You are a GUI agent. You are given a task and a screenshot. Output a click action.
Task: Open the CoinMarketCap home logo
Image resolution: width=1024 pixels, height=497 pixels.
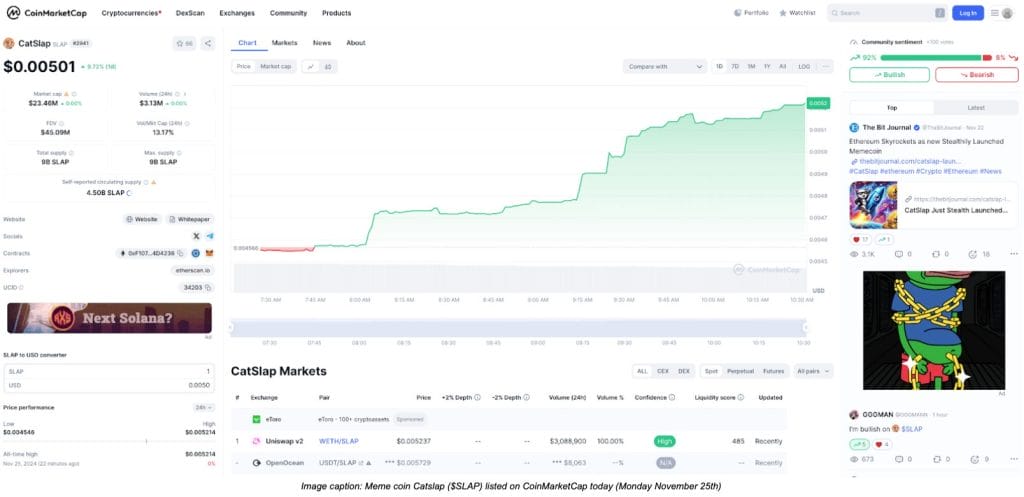(x=46, y=12)
